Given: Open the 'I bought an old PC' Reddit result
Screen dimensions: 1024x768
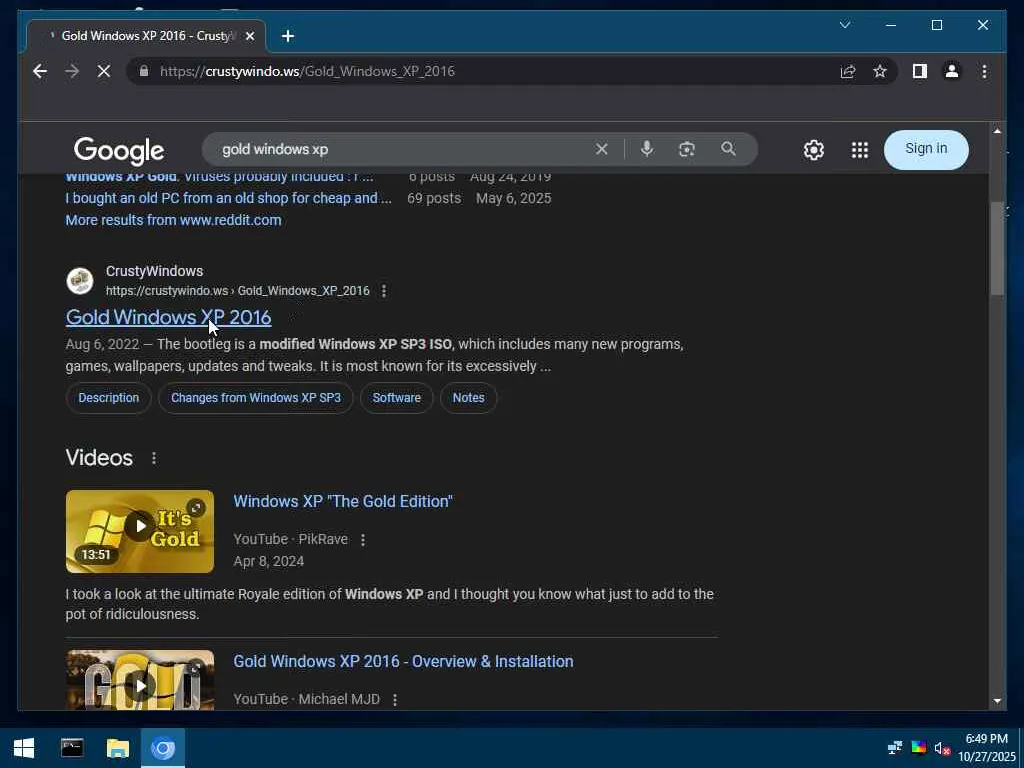Looking at the screenshot, I should pos(229,198).
